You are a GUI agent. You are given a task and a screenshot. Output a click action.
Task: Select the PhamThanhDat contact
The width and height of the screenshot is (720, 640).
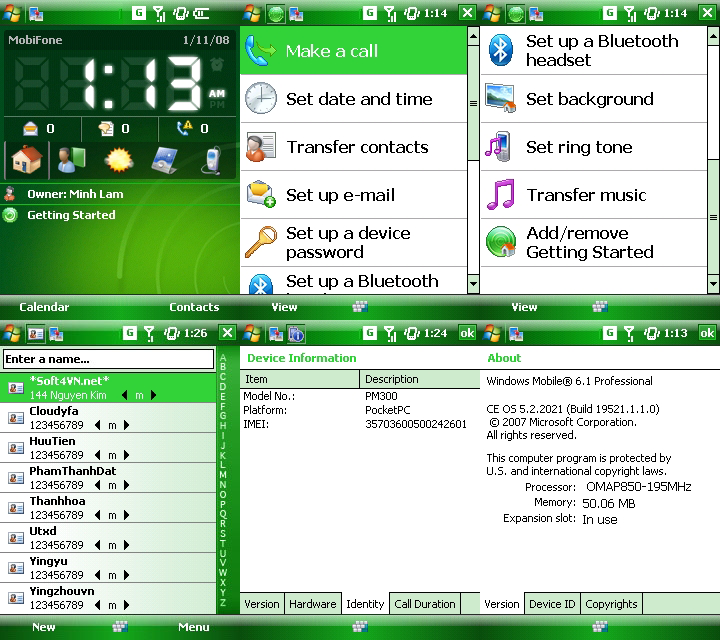click(108, 478)
